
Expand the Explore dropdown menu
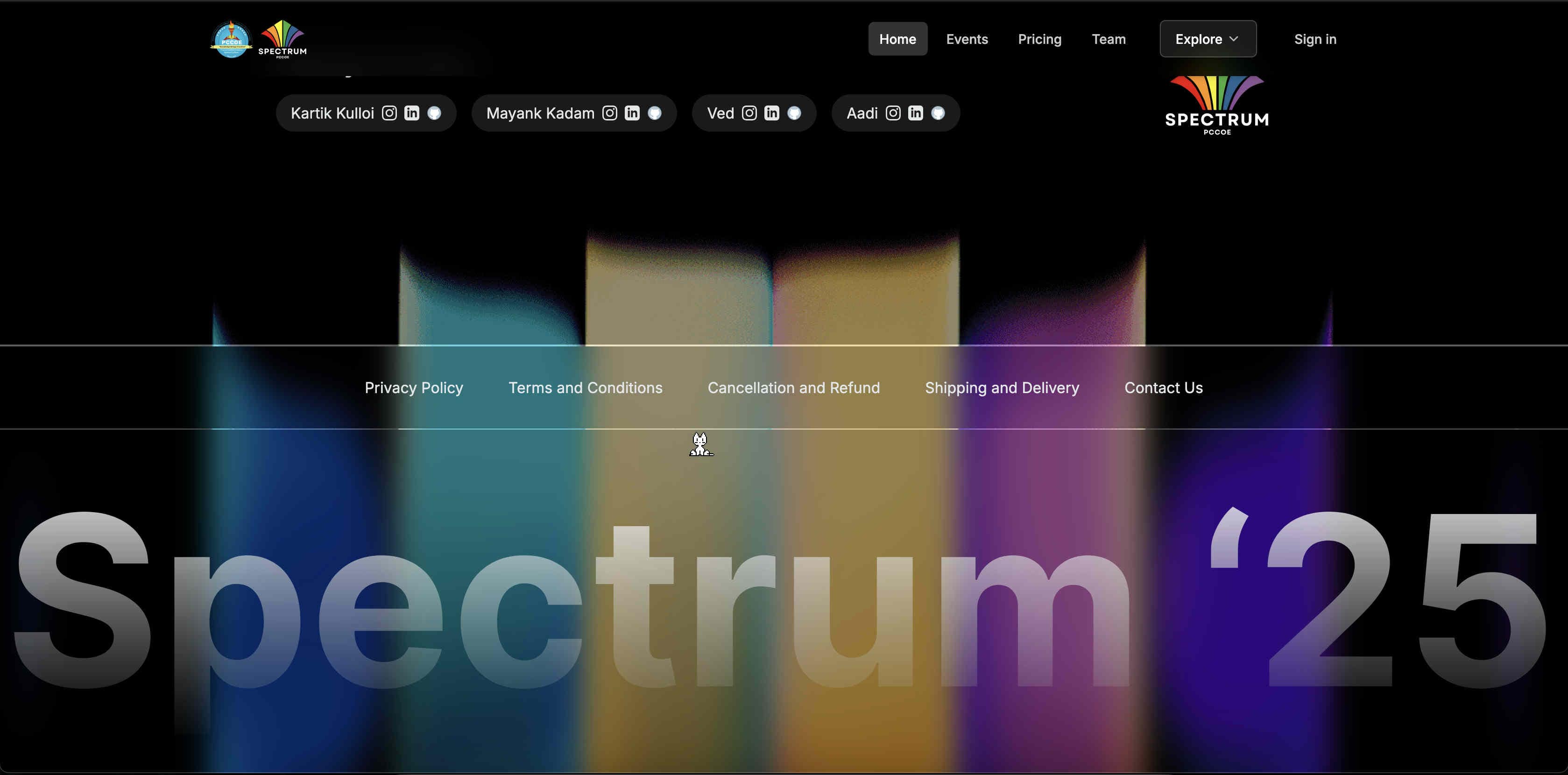pos(1208,39)
